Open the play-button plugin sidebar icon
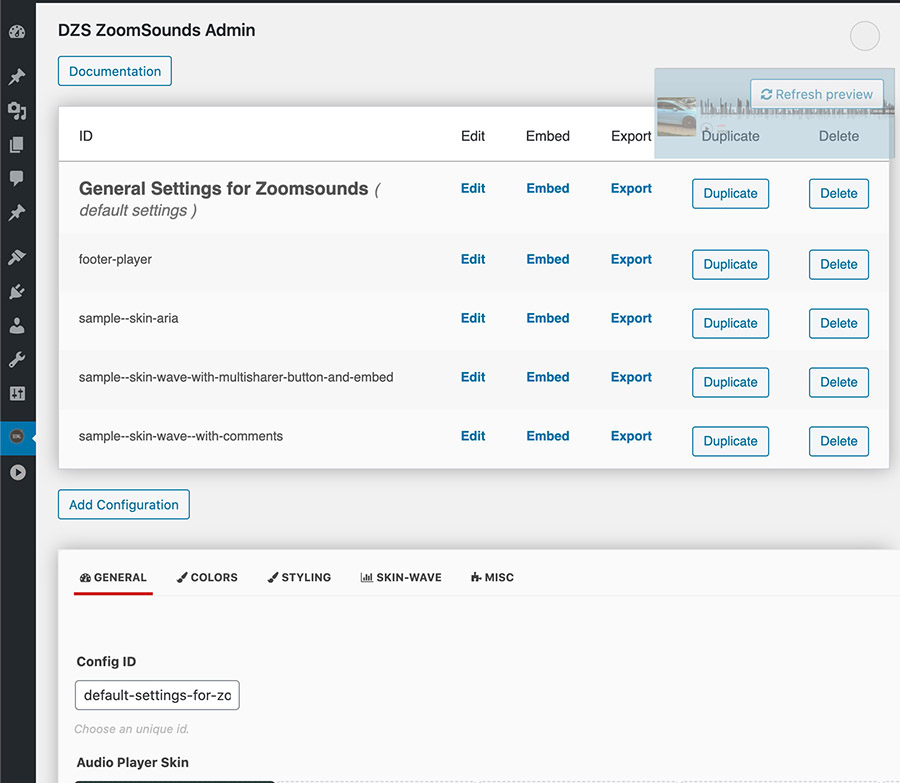The image size is (900, 783). [x=18, y=472]
